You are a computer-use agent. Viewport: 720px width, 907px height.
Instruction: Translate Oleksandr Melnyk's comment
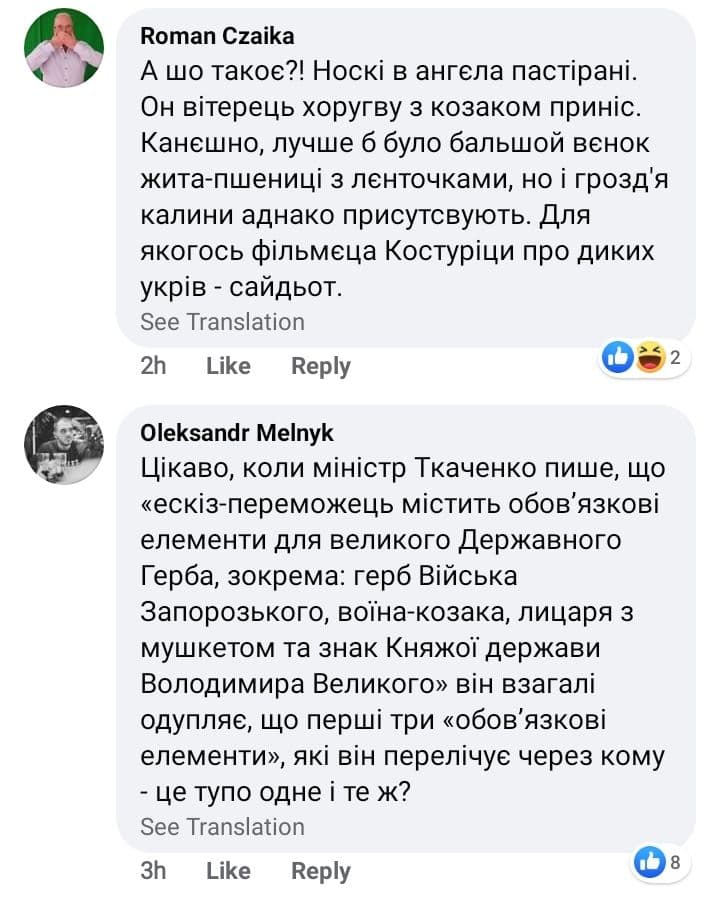pos(222,827)
